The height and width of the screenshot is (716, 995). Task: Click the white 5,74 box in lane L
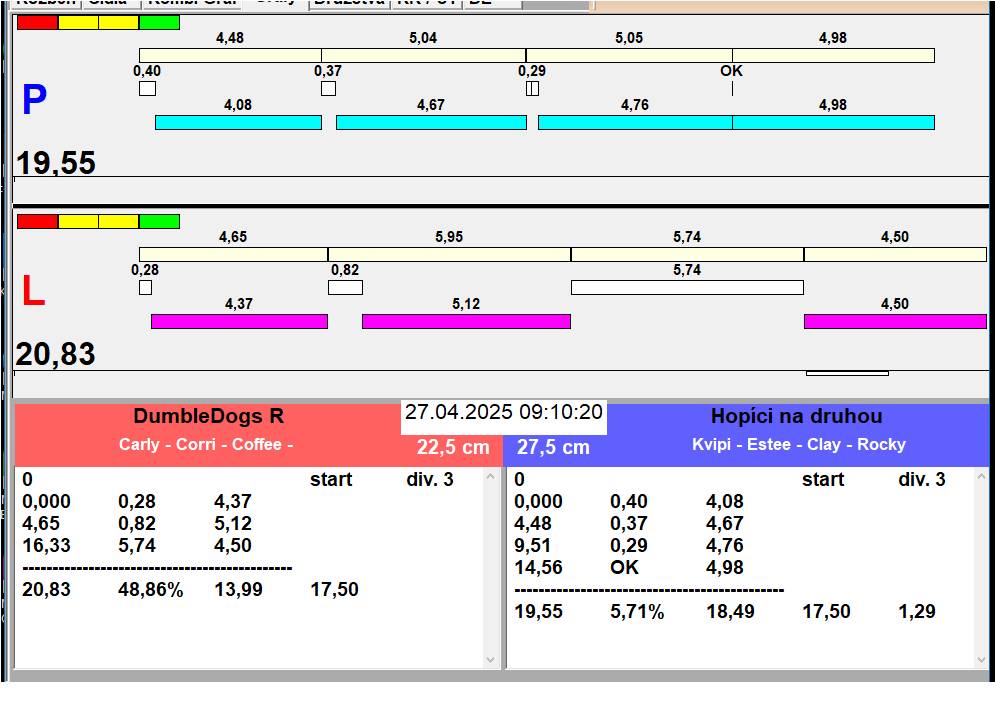(687, 288)
